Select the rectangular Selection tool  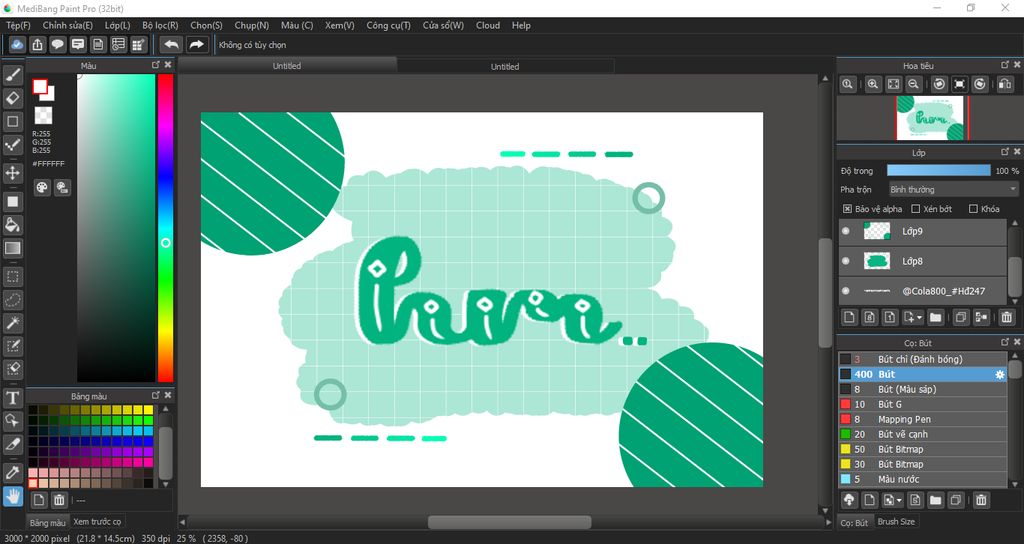coord(12,277)
